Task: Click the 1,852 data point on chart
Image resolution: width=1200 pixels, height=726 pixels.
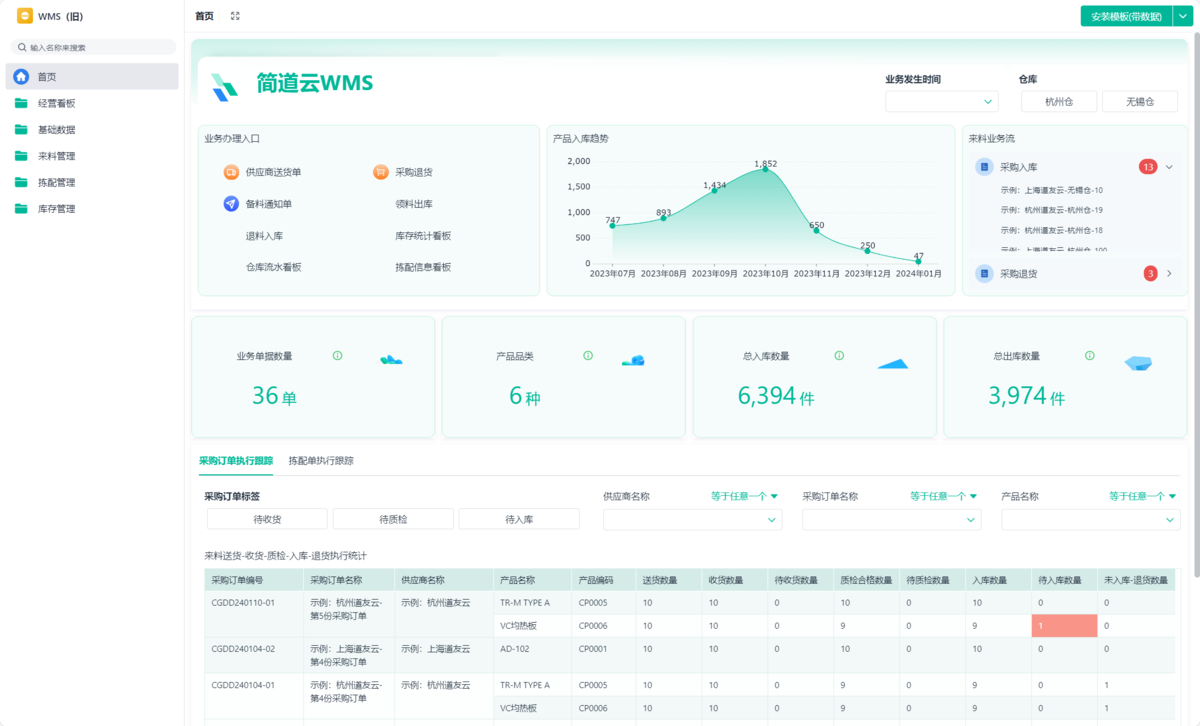Action: click(766, 169)
